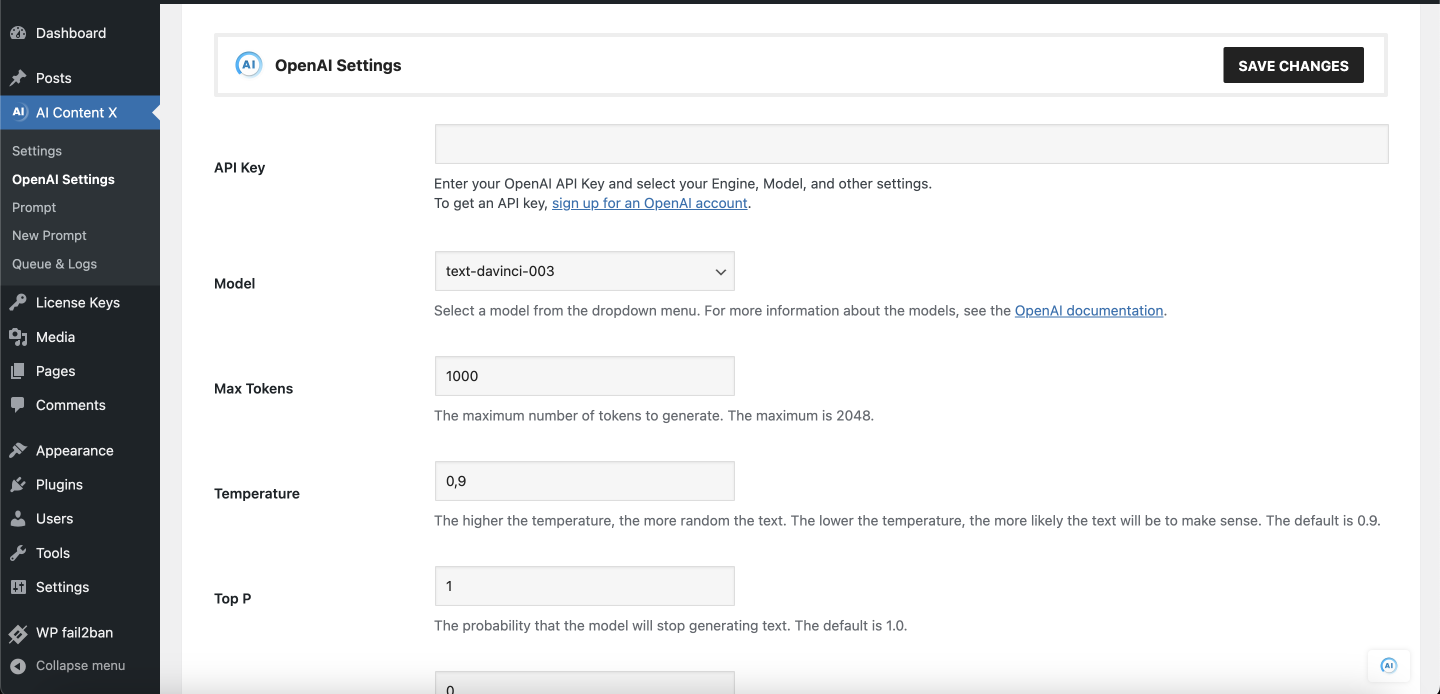
Task: Click the Users person icon
Action: point(18,519)
